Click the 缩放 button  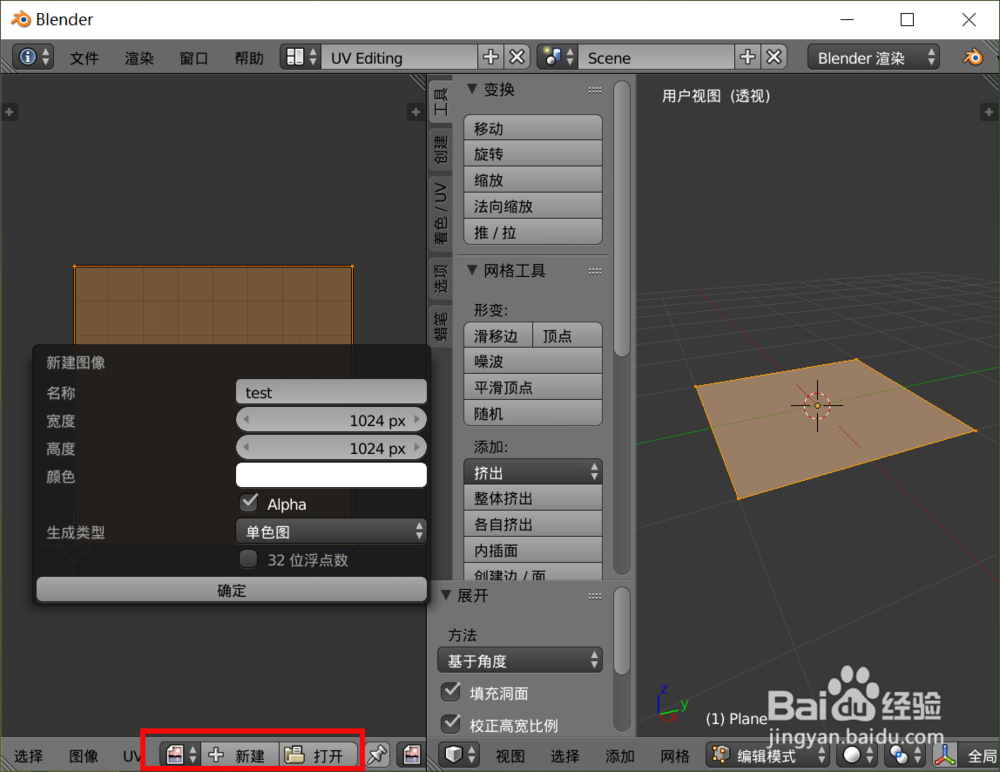click(x=533, y=180)
